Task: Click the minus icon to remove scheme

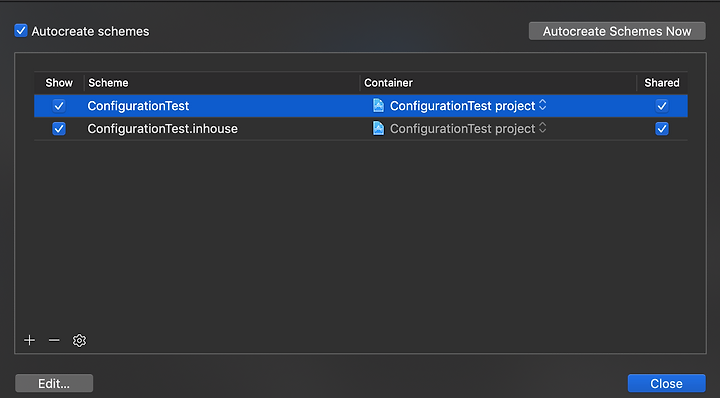Action: (x=54, y=340)
